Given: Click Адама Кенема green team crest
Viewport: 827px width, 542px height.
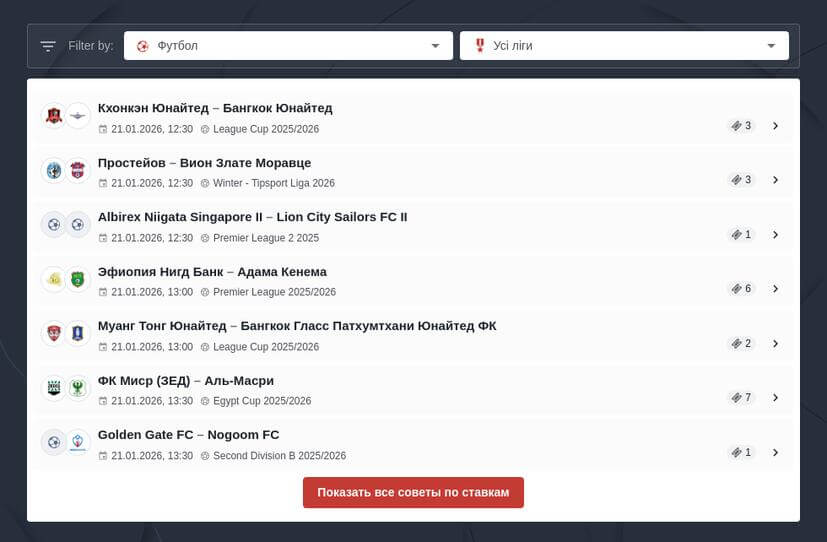Looking at the screenshot, I should [x=78, y=280].
